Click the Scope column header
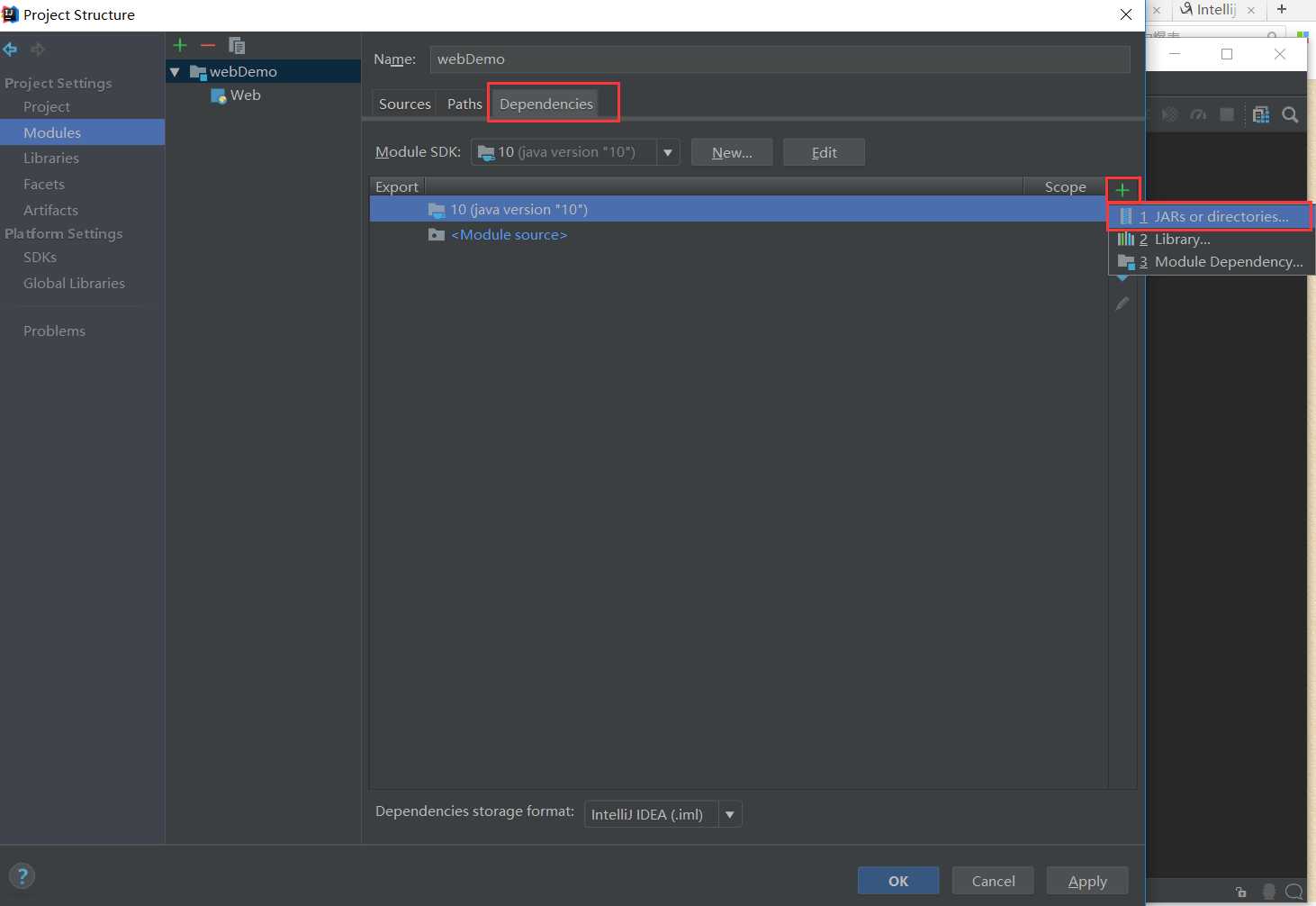The height and width of the screenshot is (906, 1316). (x=1065, y=186)
